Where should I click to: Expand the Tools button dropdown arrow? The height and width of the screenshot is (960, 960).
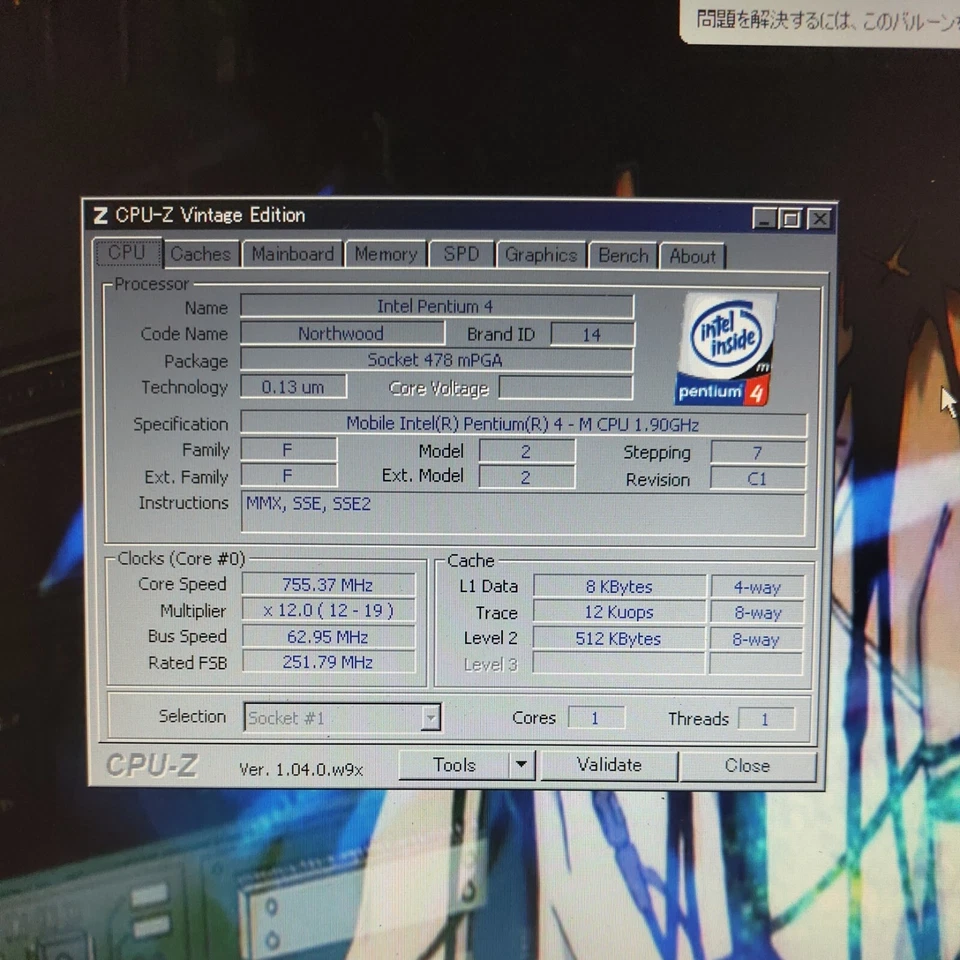[521, 764]
